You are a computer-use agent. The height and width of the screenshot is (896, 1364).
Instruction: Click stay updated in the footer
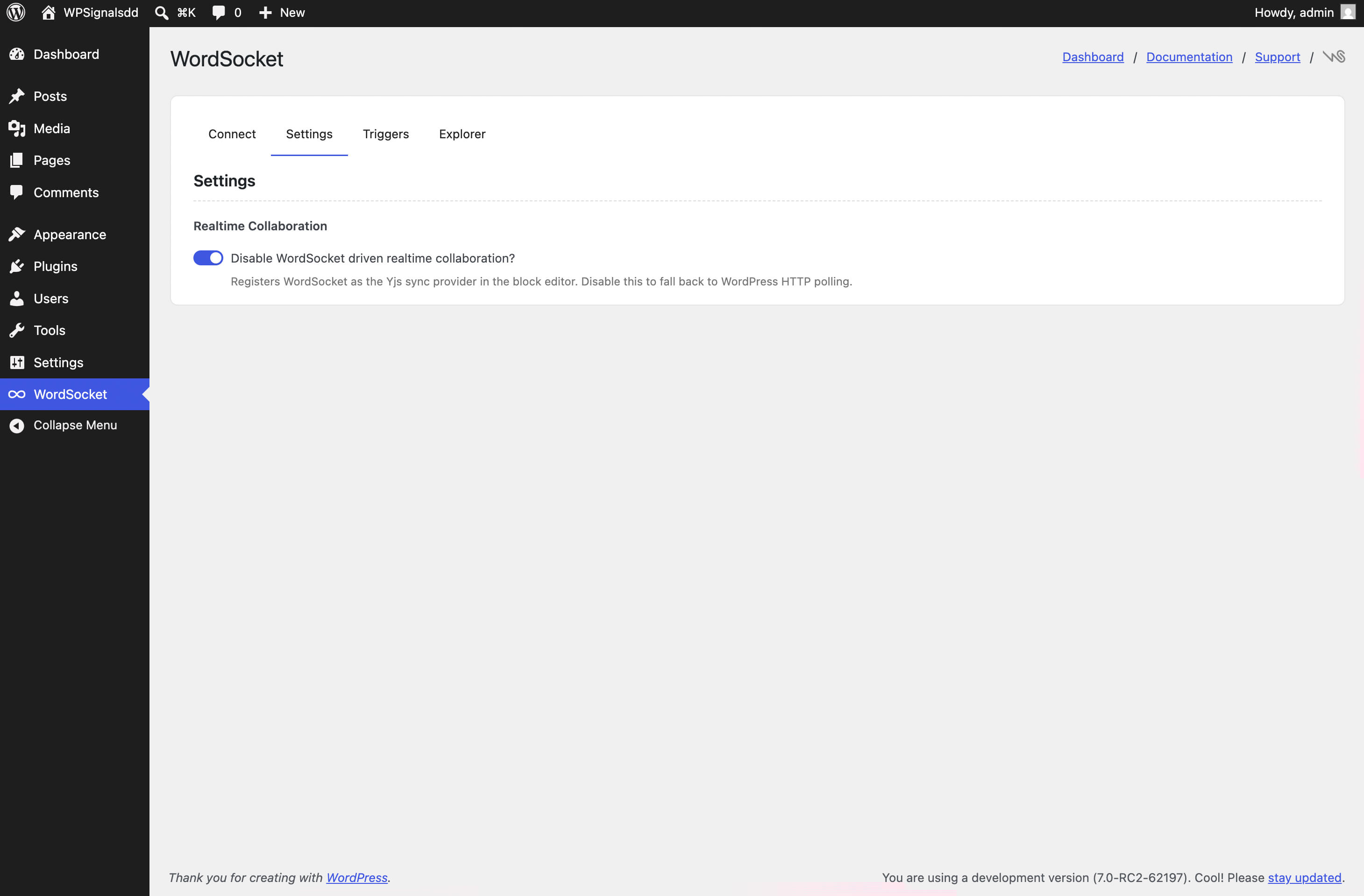click(1305, 878)
